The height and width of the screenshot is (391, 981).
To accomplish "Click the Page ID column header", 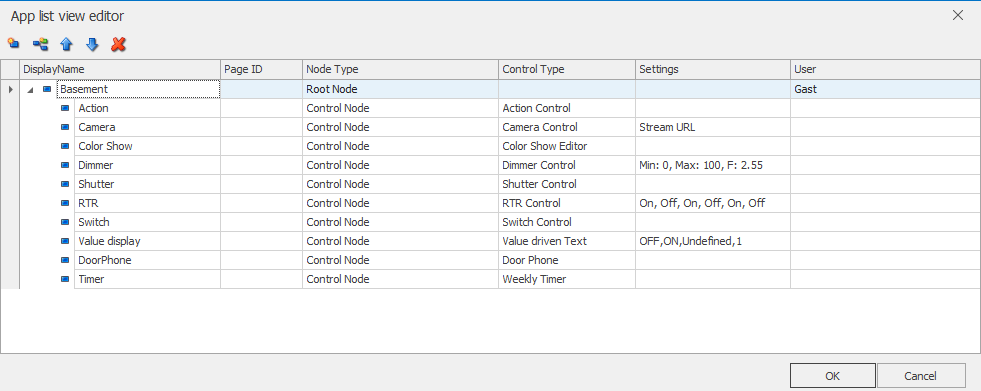I will point(262,69).
